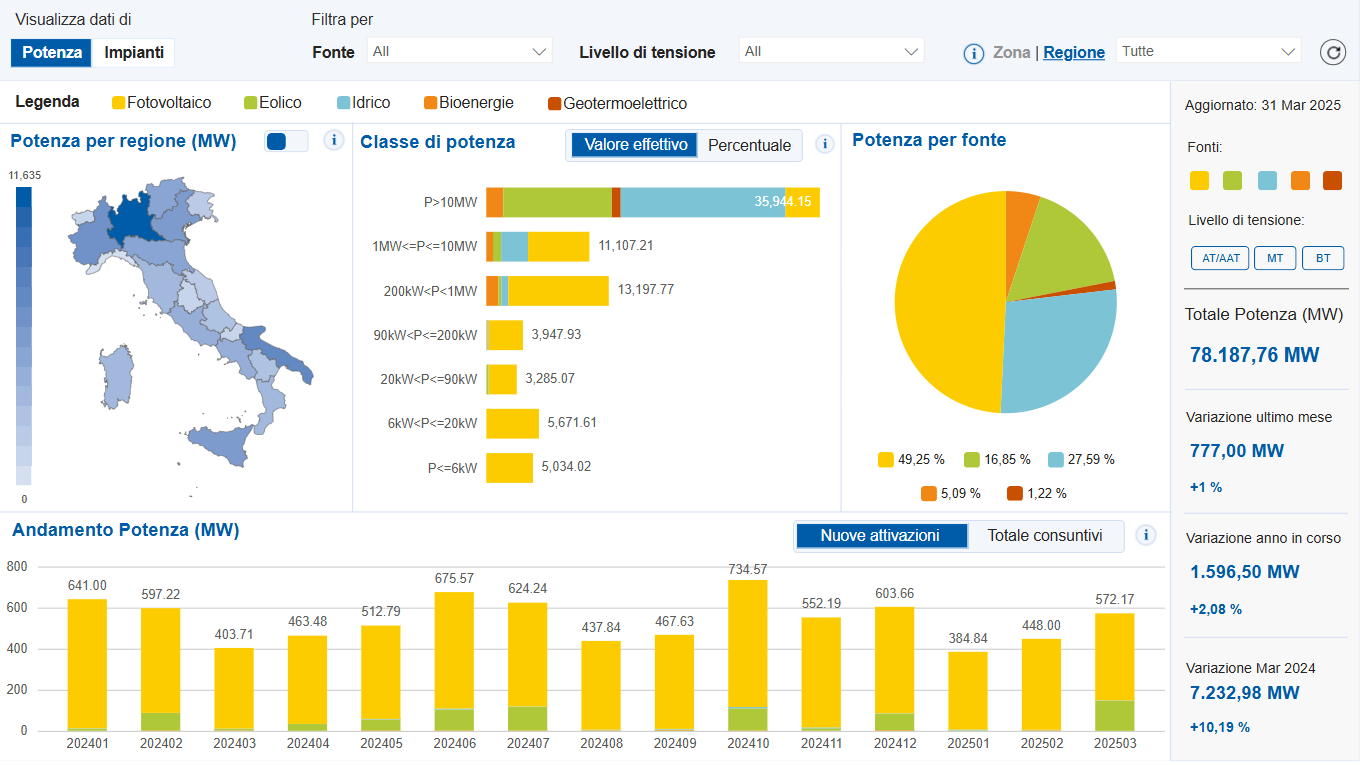Image resolution: width=1360 pixels, height=765 pixels.
Task: Click the refresh icon beside Tutte dropdown
Action: pos(1333,52)
